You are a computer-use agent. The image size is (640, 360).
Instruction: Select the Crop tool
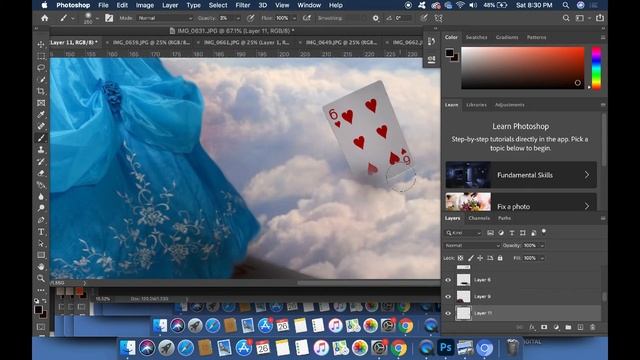(x=41, y=91)
